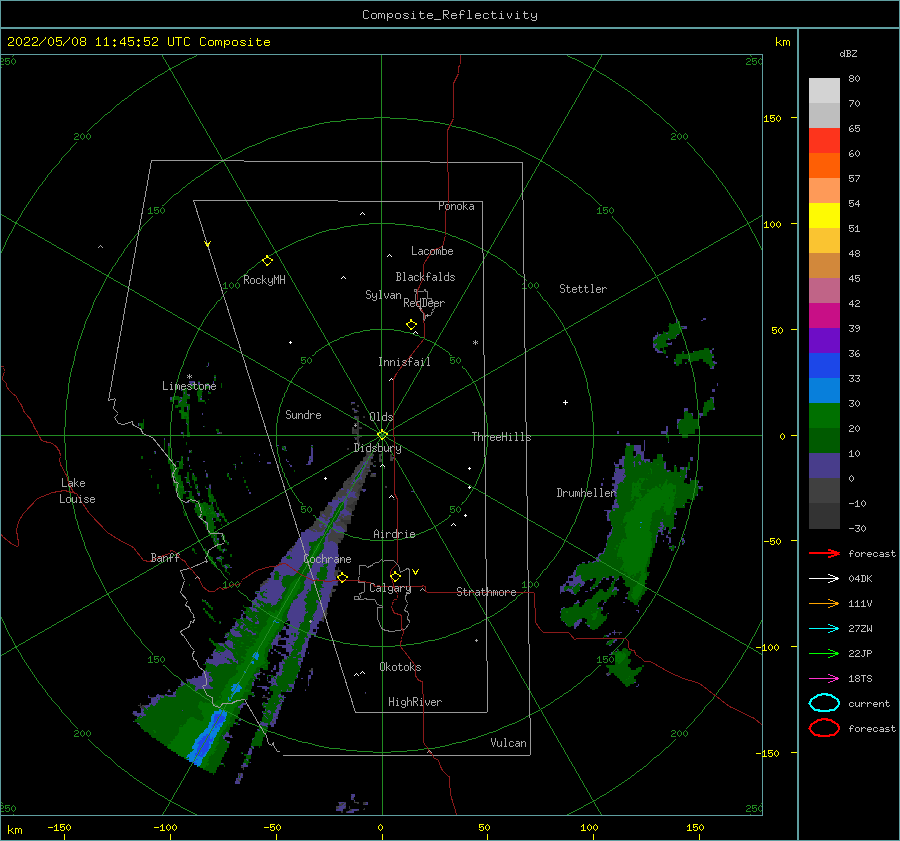Click the yellow diamond marker near Cochrane

coord(342,577)
